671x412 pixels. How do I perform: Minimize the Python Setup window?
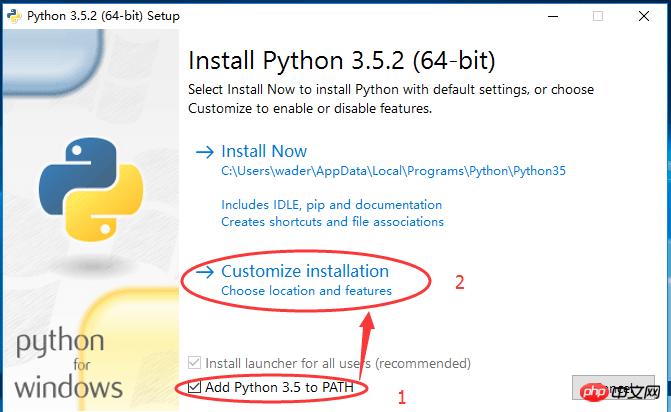tap(553, 16)
